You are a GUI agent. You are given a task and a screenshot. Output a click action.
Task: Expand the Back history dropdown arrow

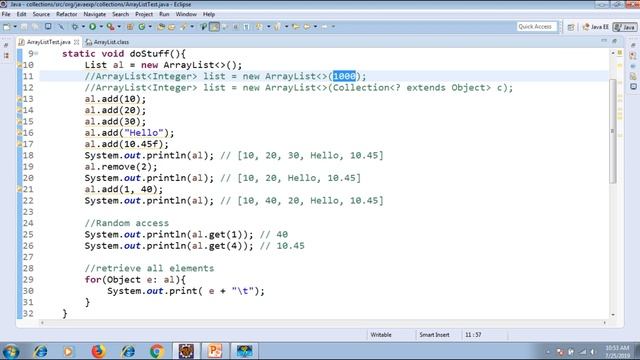click(x=315, y=27)
